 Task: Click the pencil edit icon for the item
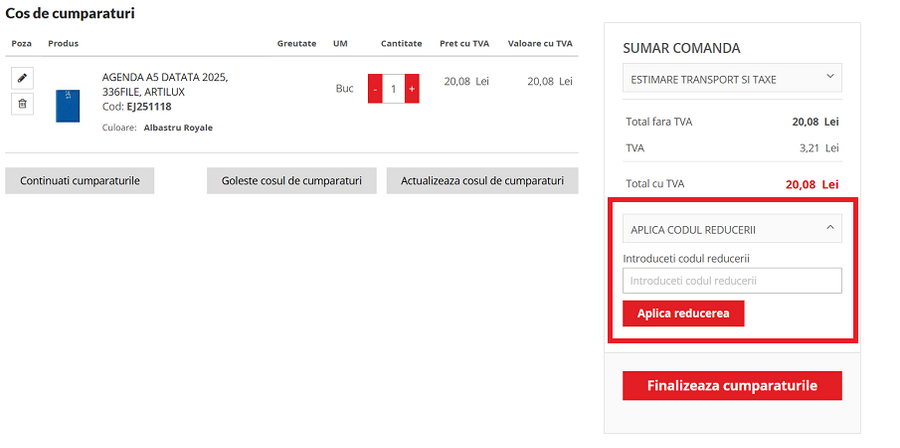click(23, 78)
